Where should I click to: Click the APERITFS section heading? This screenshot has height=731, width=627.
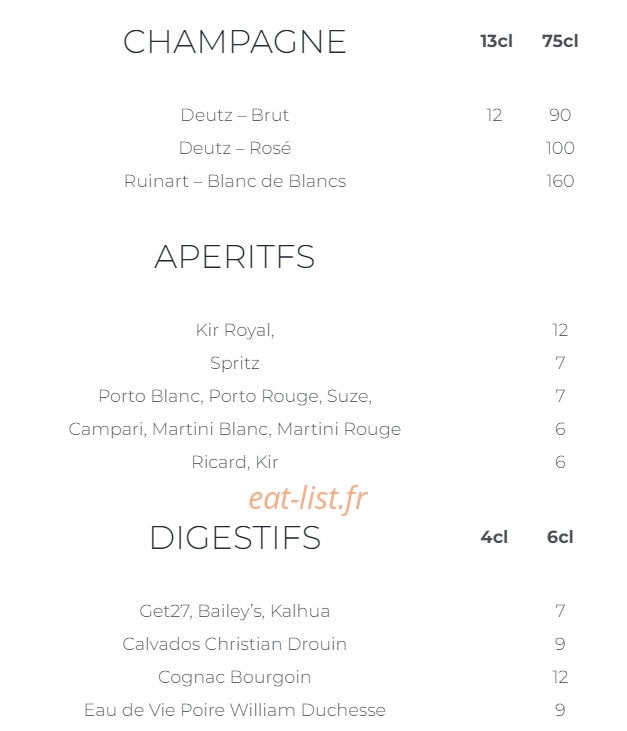click(234, 257)
